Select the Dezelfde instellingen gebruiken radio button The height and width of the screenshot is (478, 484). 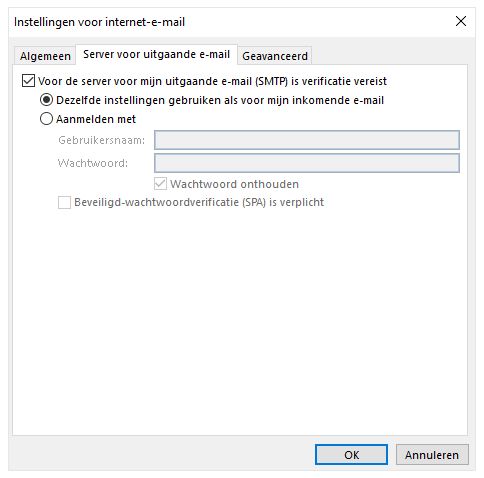pyautogui.click(x=46, y=100)
